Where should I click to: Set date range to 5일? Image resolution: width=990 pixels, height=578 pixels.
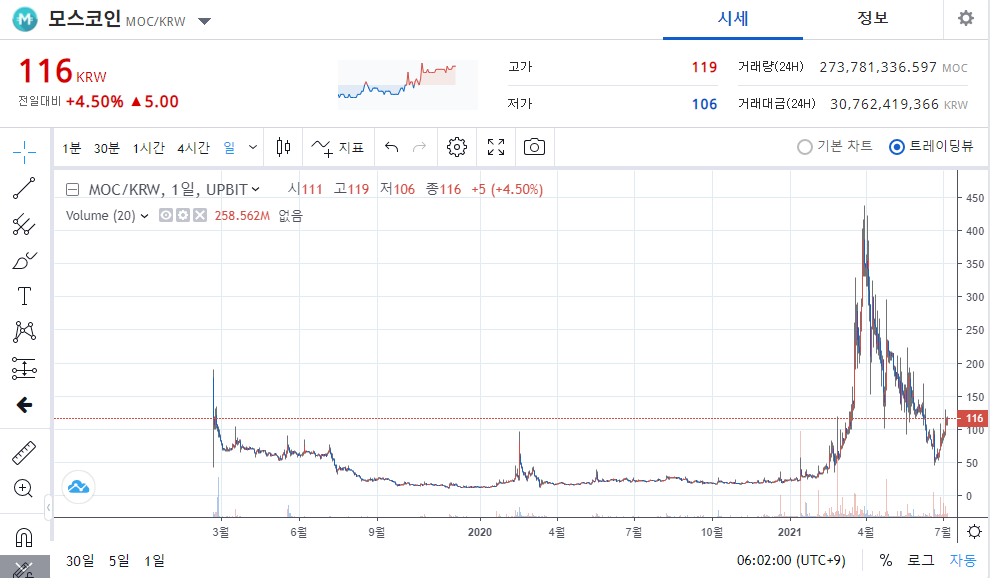click(x=119, y=560)
